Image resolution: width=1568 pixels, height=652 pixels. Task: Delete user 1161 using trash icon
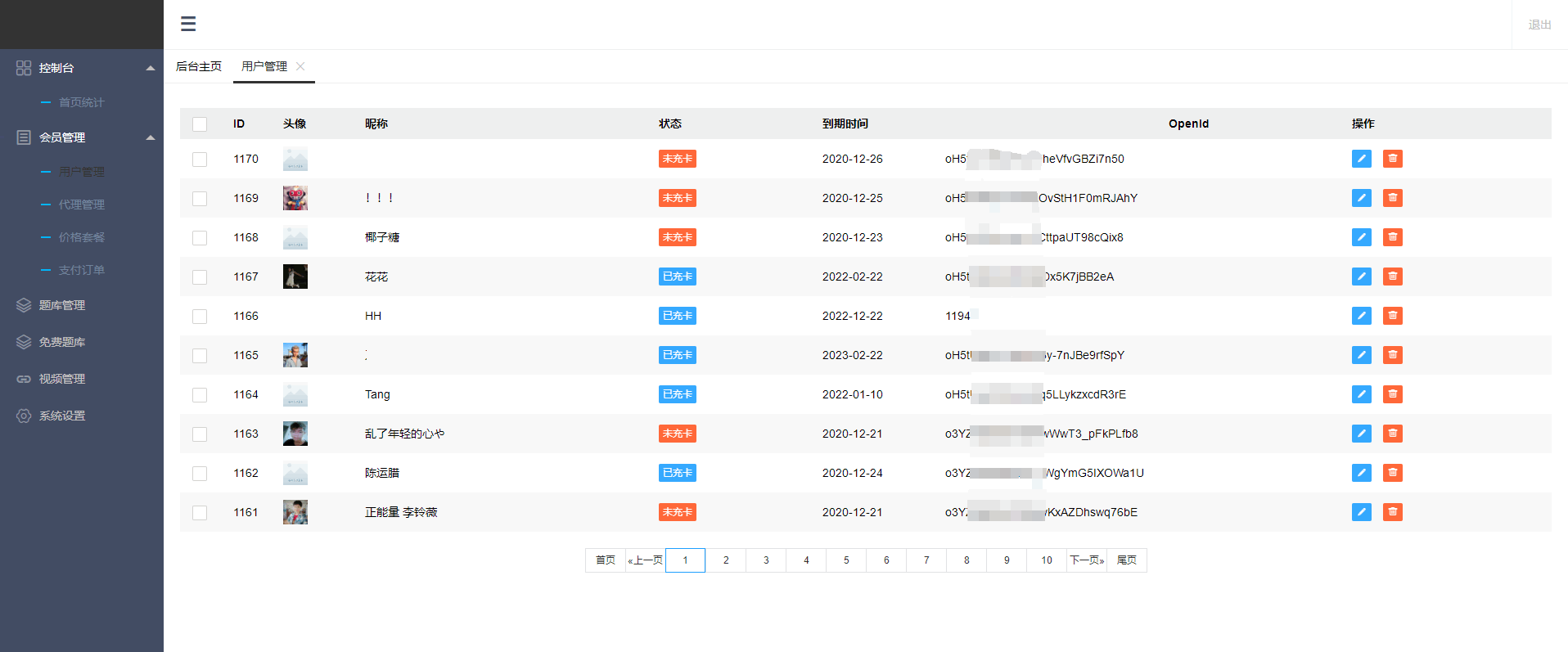click(1392, 512)
